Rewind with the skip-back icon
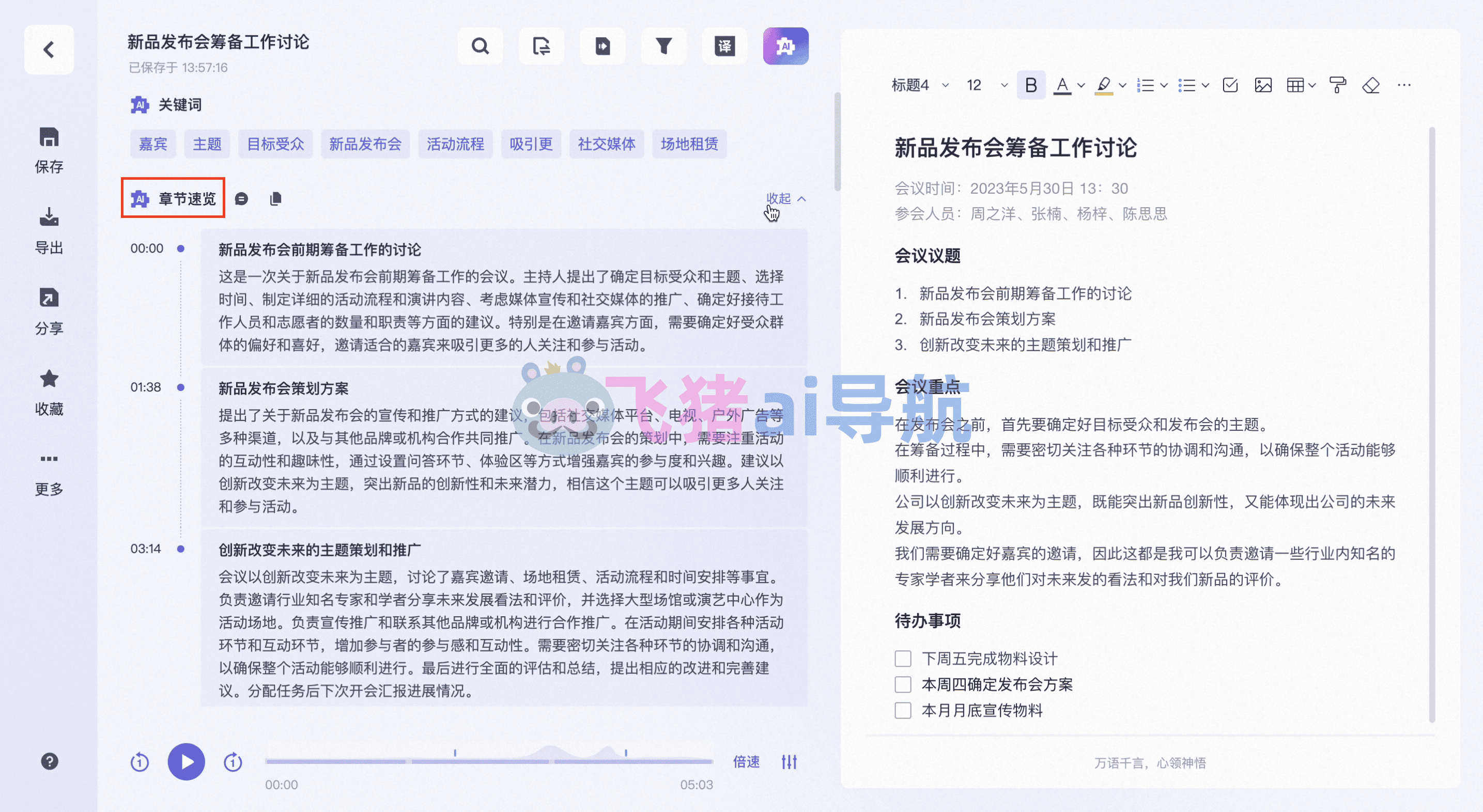The width and height of the screenshot is (1483, 812). [140, 762]
